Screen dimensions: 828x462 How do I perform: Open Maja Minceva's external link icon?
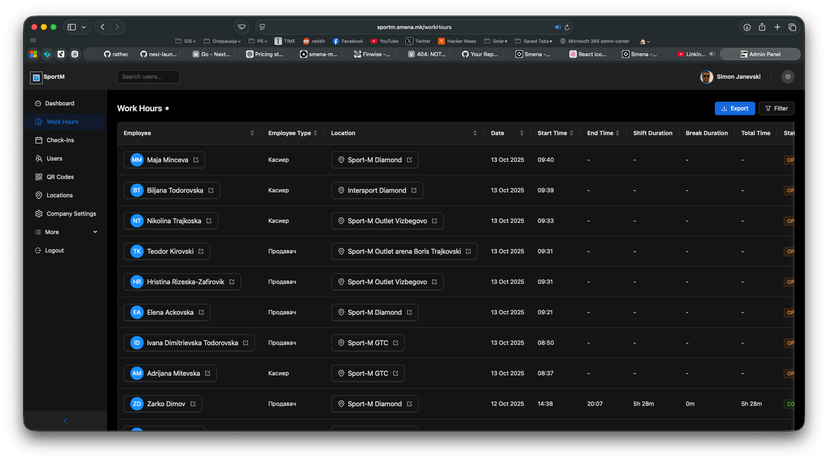(x=196, y=159)
